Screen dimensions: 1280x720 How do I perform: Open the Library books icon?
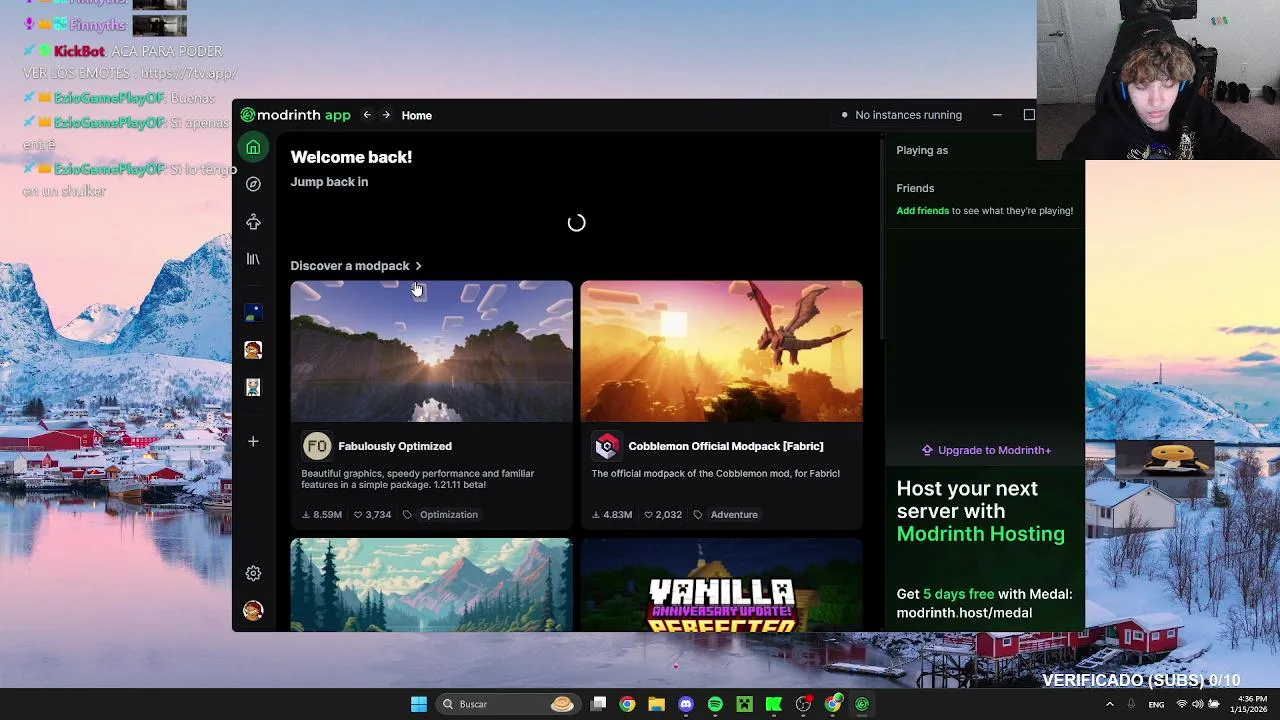(253, 259)
